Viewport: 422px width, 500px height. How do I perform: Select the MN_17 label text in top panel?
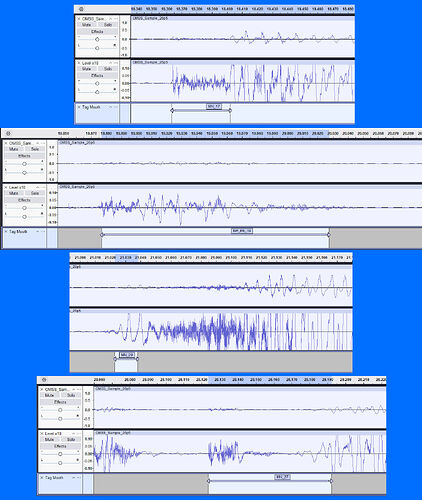[214, 107]
